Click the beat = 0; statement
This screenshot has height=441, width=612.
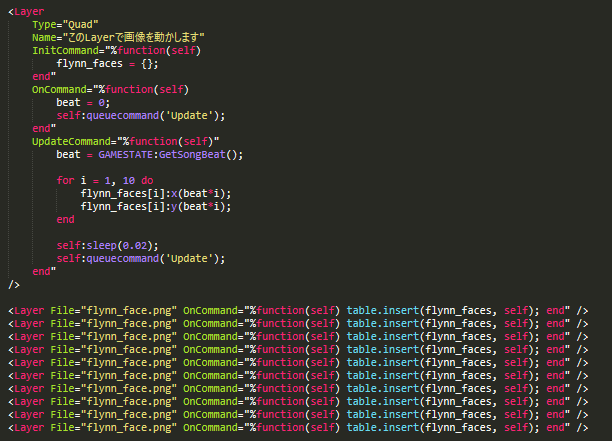(x=83, y=103)
